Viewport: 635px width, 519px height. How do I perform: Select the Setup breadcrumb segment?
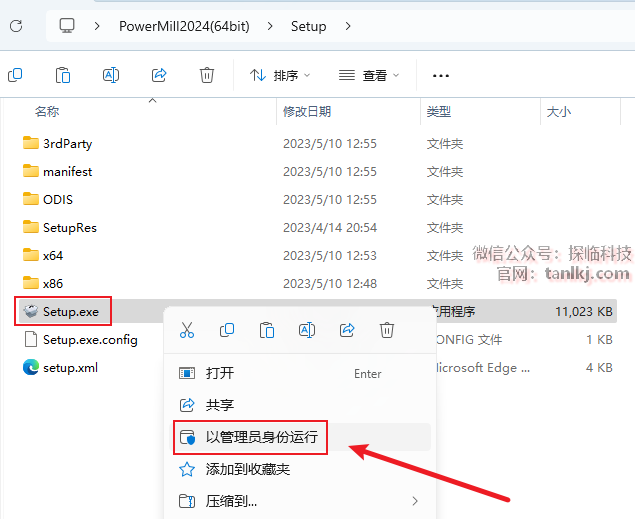(x=309, y=26)
